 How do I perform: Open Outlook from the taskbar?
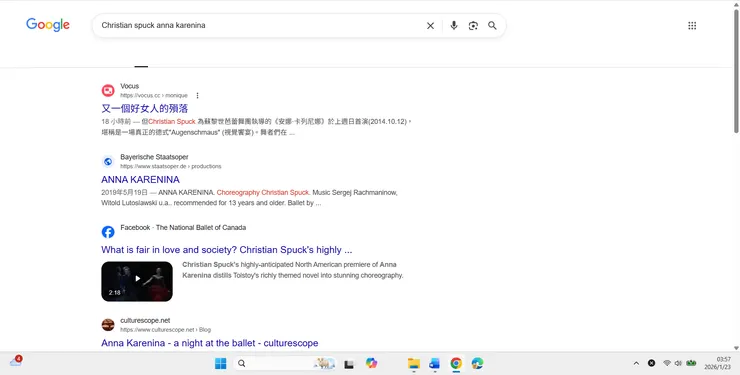(x=435, y=363)
